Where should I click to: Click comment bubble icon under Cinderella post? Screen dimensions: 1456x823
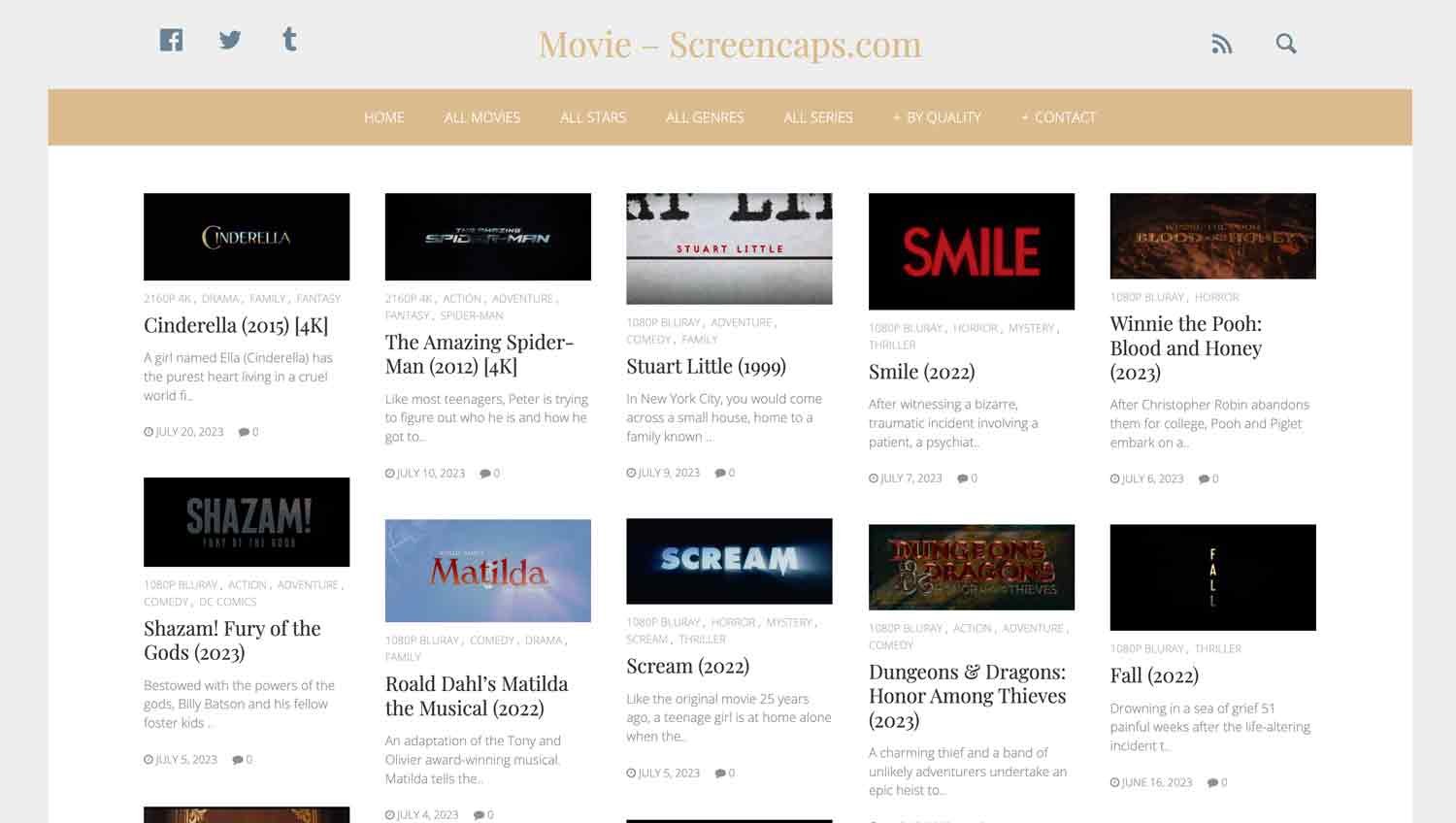coord(244,432)
